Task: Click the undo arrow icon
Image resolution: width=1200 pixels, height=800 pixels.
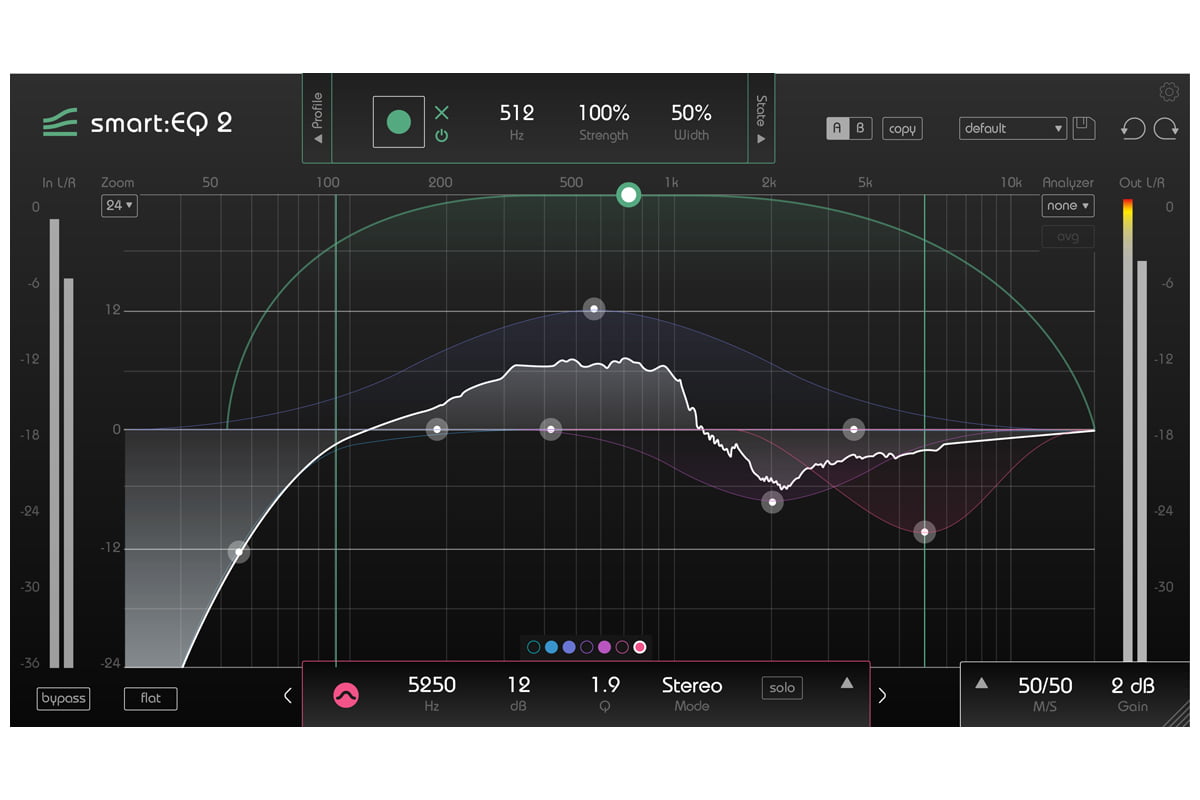Action: [1133, 128]
